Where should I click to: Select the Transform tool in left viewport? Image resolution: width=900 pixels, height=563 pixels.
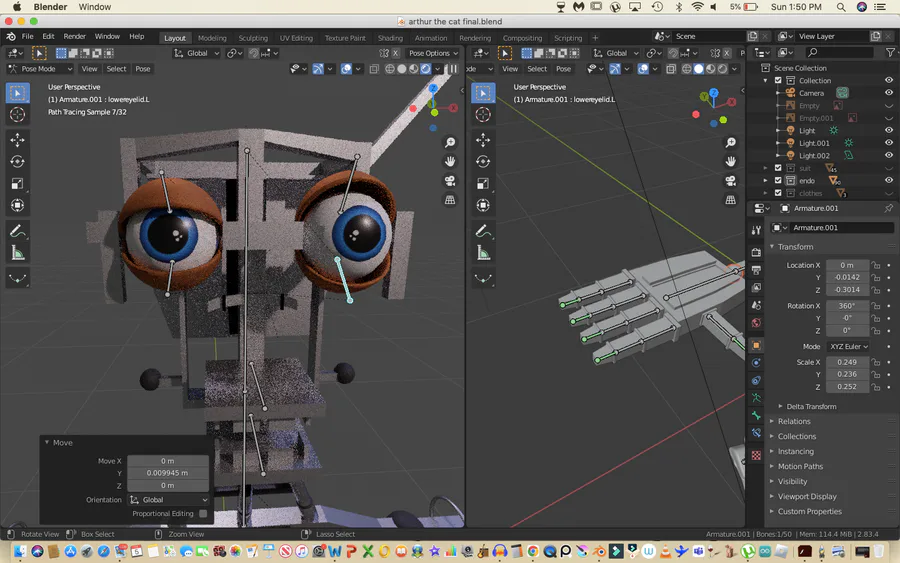[17, 205]
